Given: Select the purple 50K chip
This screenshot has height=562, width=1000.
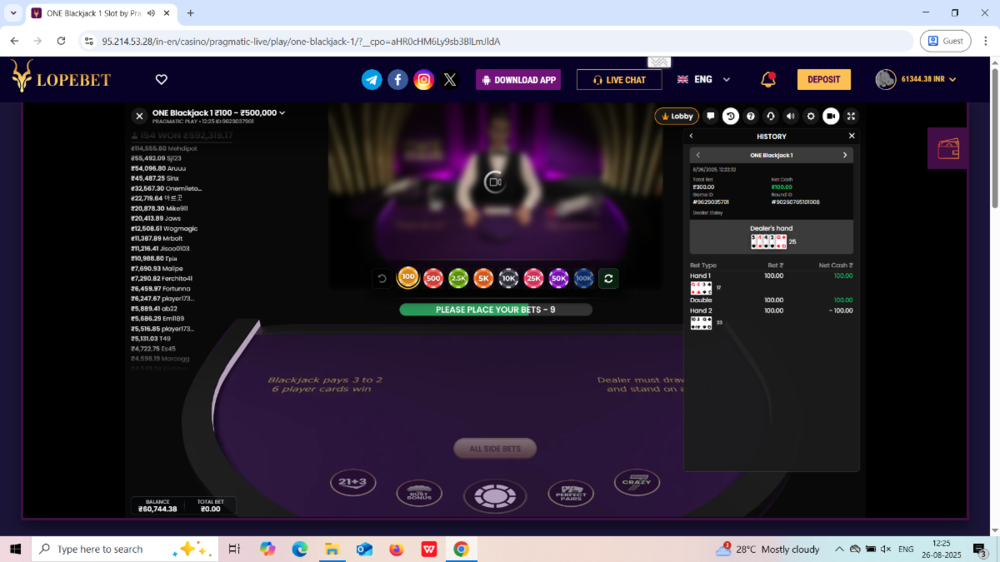Looking at the screenshot, I should pos(559,279).
